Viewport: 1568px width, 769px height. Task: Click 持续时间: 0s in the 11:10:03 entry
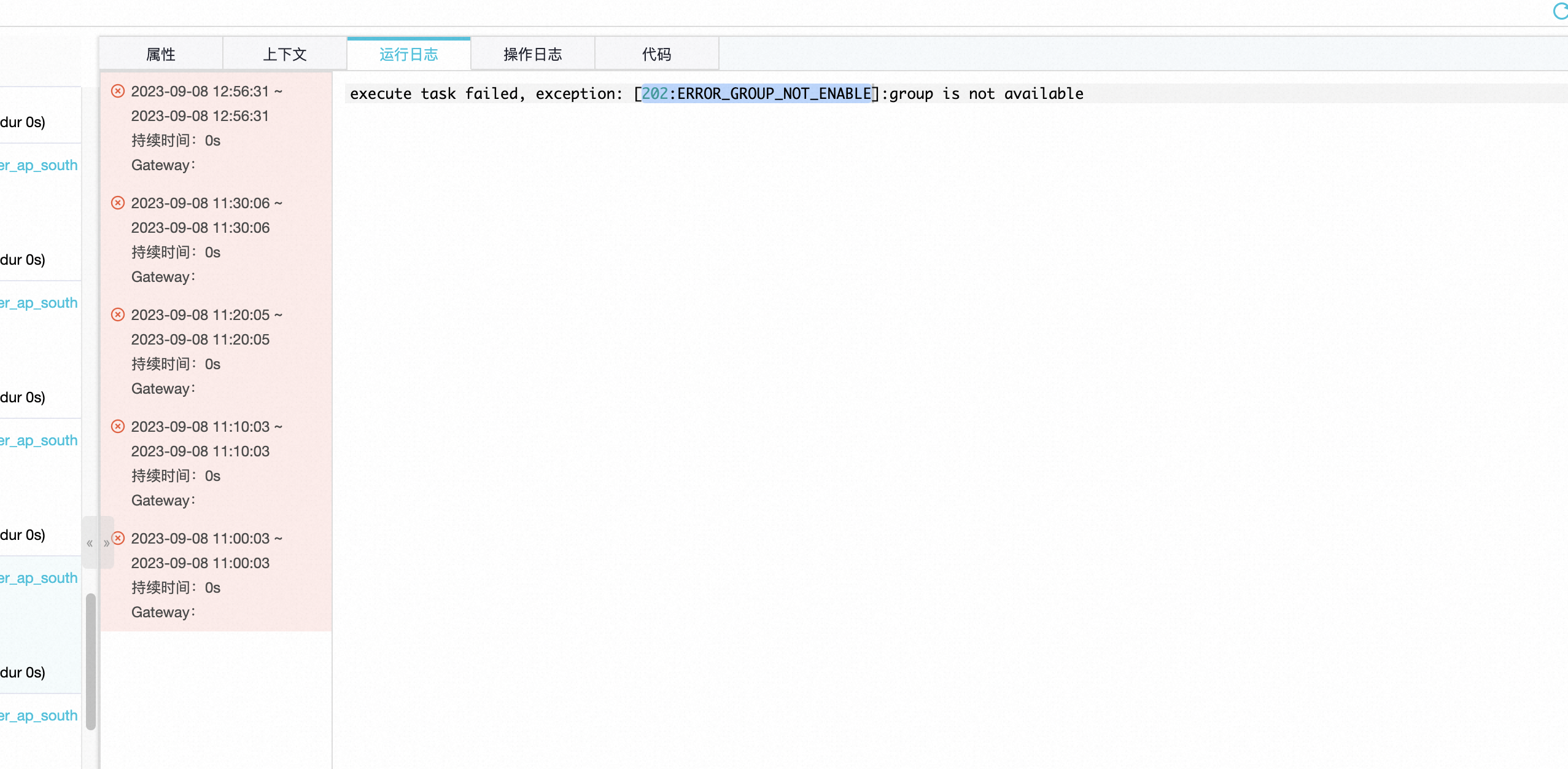click(x=176, y=475)
